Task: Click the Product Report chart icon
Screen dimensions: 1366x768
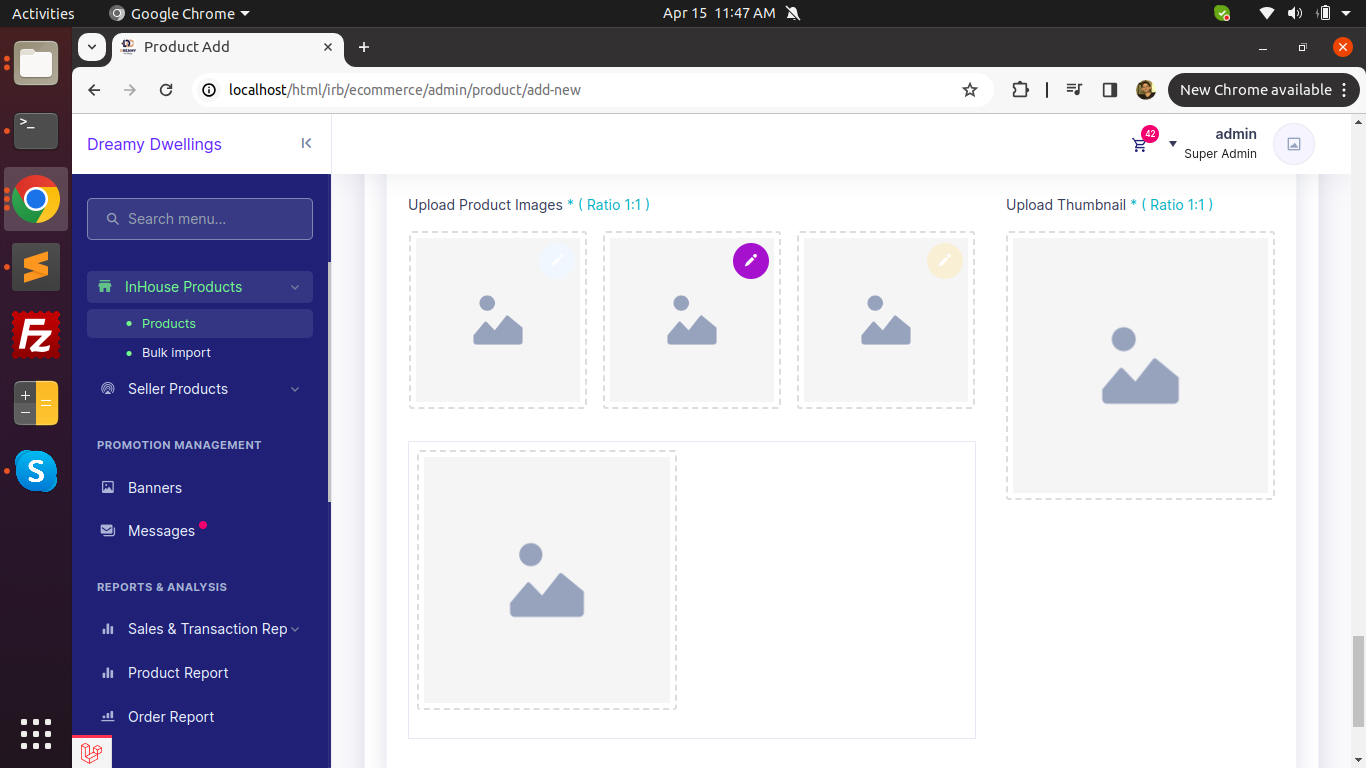Action: [108, 673]
